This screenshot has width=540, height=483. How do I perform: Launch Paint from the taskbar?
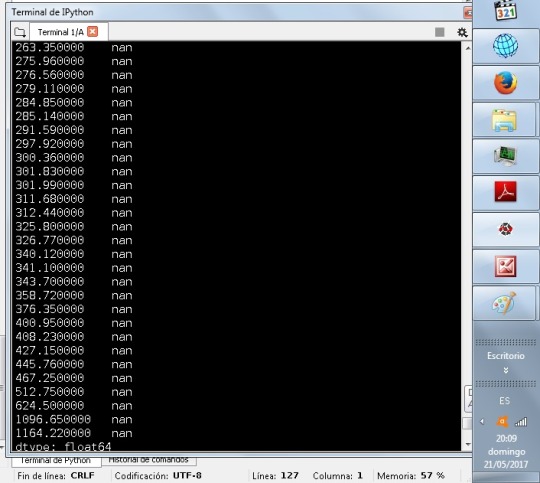click(x=504, y=303)
